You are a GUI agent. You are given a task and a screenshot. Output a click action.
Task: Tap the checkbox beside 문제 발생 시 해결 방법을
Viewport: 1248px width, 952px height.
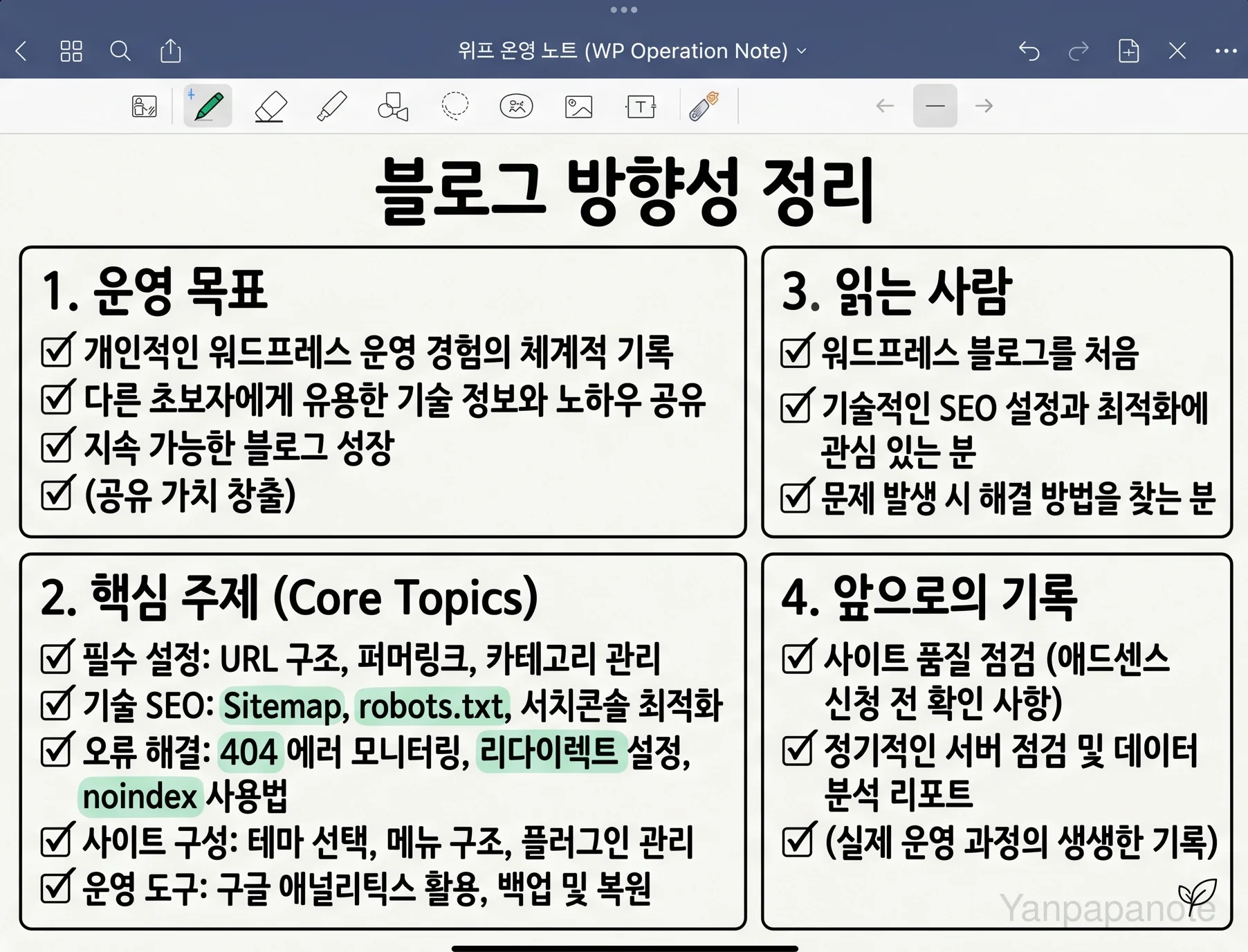click(796, 496)
